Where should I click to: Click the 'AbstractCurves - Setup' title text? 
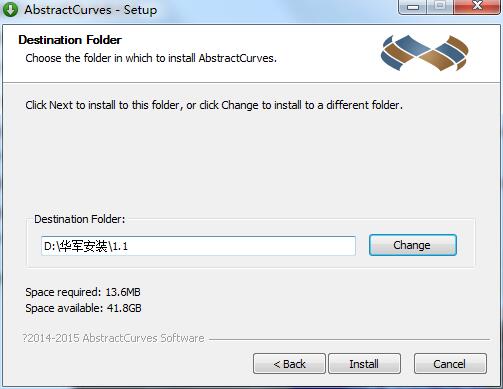click(x=91, y=10)
